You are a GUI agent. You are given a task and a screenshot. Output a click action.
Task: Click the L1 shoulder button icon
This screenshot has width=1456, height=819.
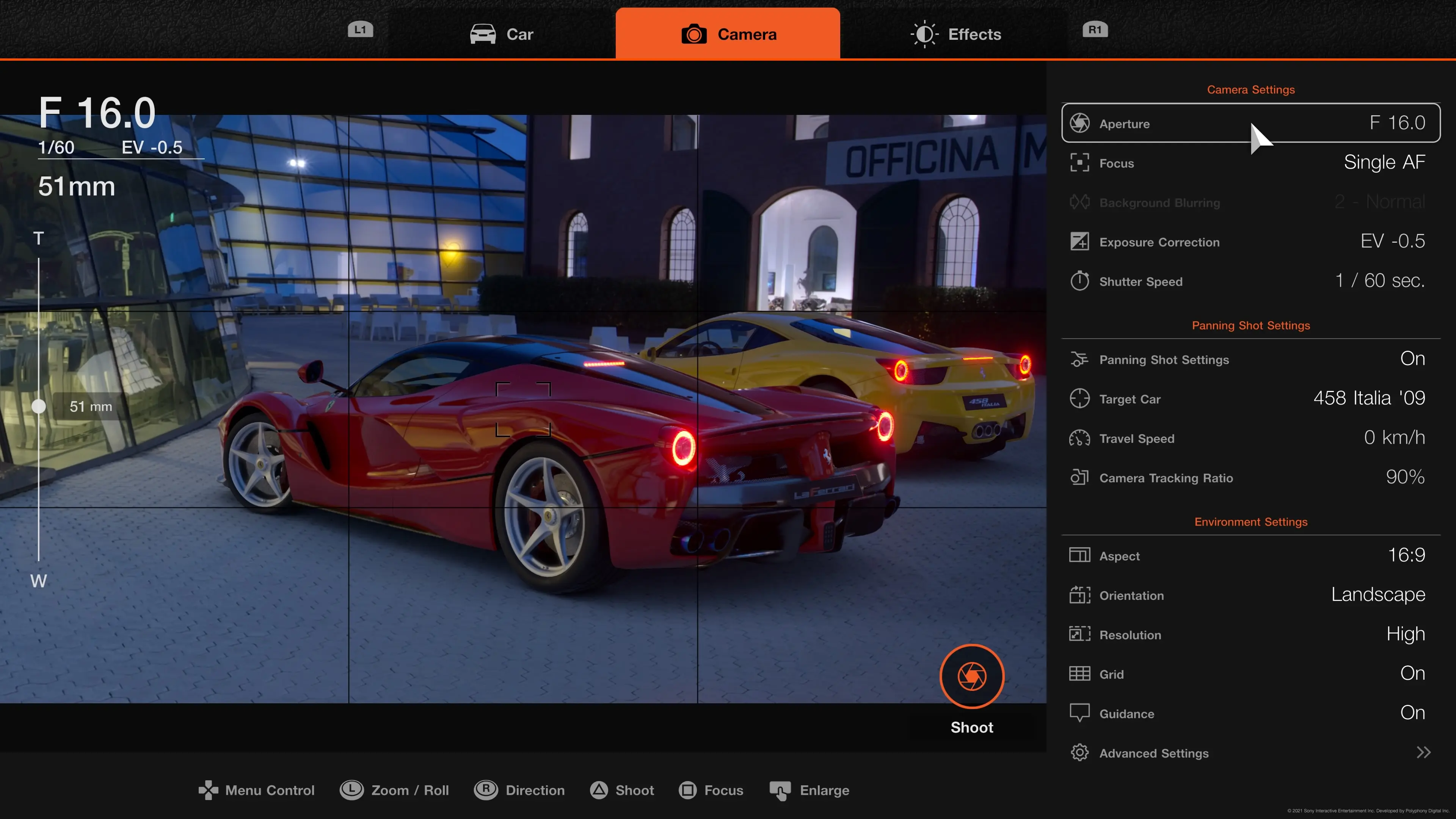[360, 30]
